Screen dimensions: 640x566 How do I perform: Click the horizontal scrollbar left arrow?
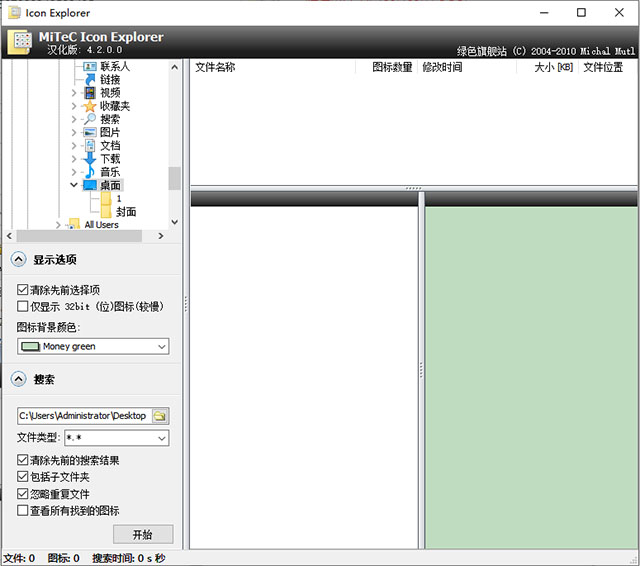pyautogui.click(x=9, y=236)
